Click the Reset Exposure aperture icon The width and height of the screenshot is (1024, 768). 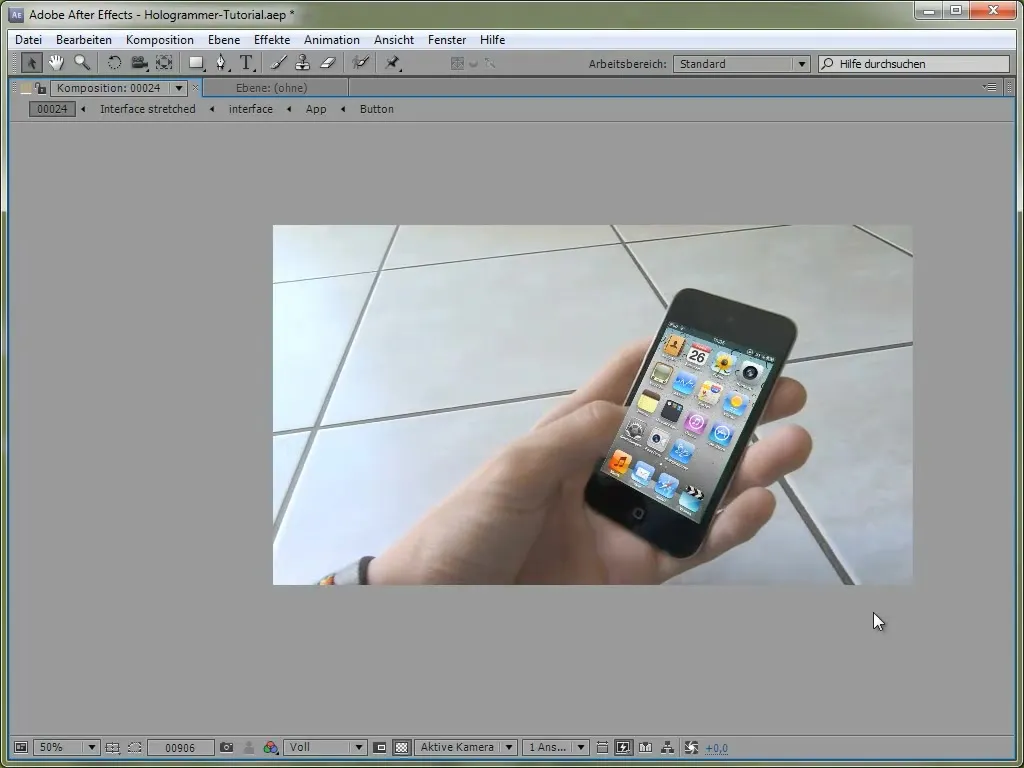[691, 747]
